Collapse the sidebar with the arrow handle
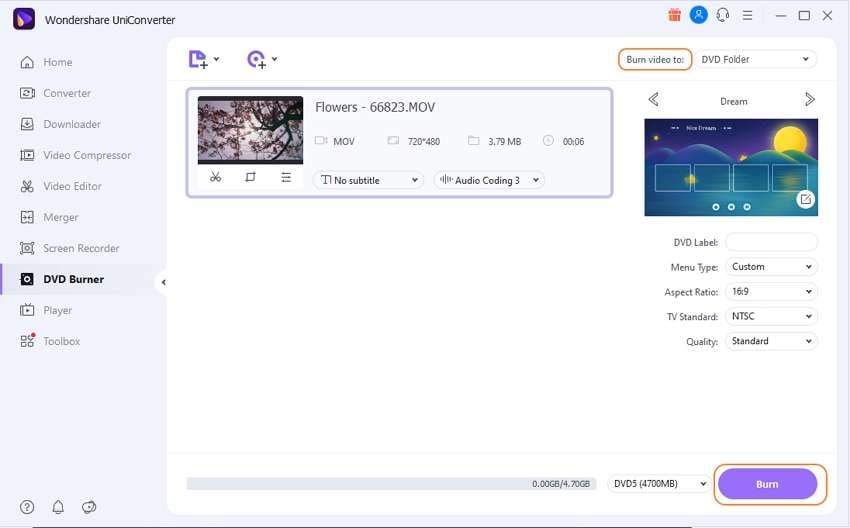Image resolution: width=850 pixels, height=528 pixels. pyautogui.click(x=163, y=282)
